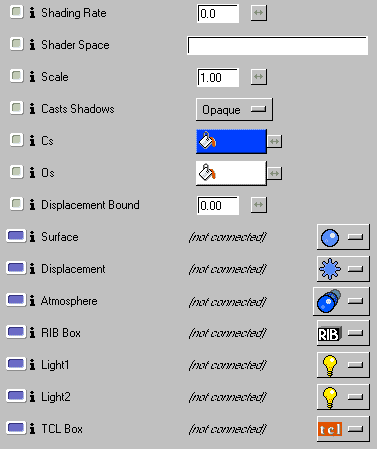The image size is (377, 449).
Task: Click the RIB Box icon
Action: (x=330, y=333)
